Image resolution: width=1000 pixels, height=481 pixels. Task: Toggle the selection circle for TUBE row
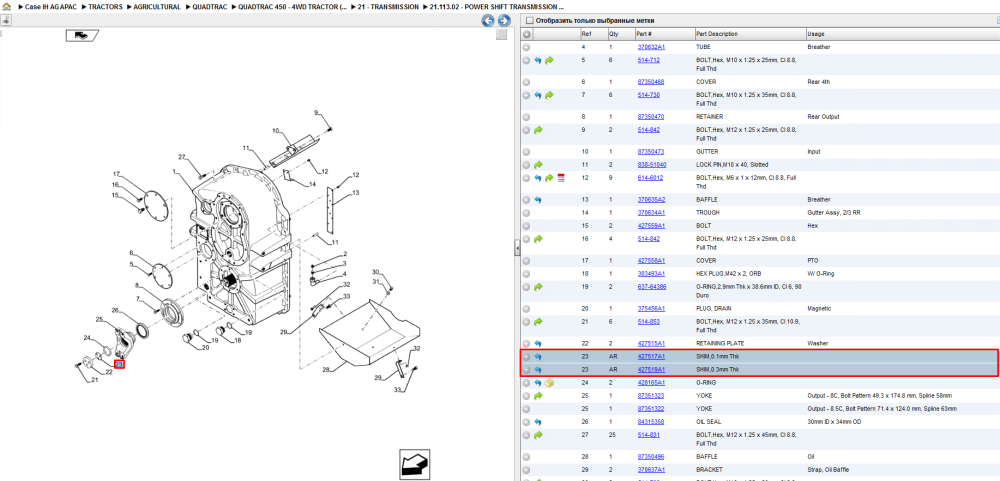coord(526,47)
